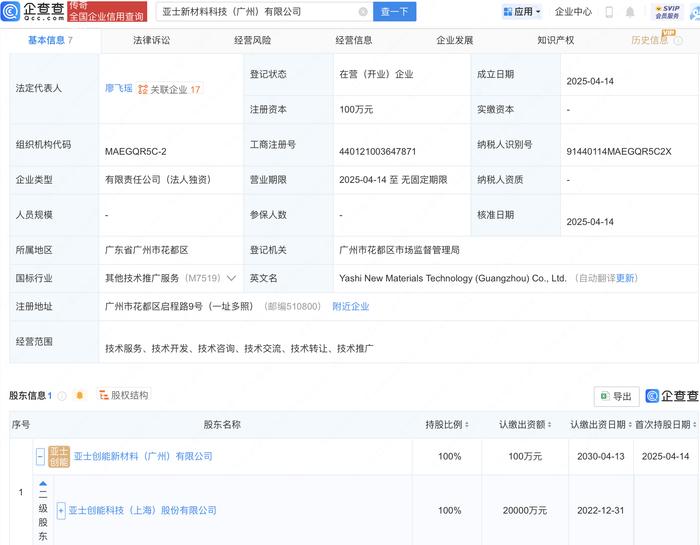Open SVIP member services icon
This screenshot has height=545, width=700.
tap(667, 12)
